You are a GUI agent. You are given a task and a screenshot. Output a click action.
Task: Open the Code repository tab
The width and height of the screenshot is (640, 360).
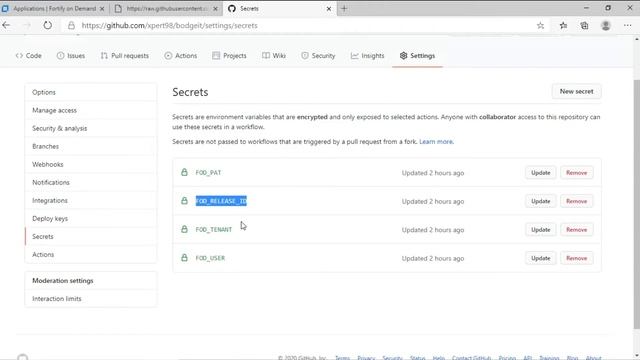pyautogui.click(x=29, y=56)
